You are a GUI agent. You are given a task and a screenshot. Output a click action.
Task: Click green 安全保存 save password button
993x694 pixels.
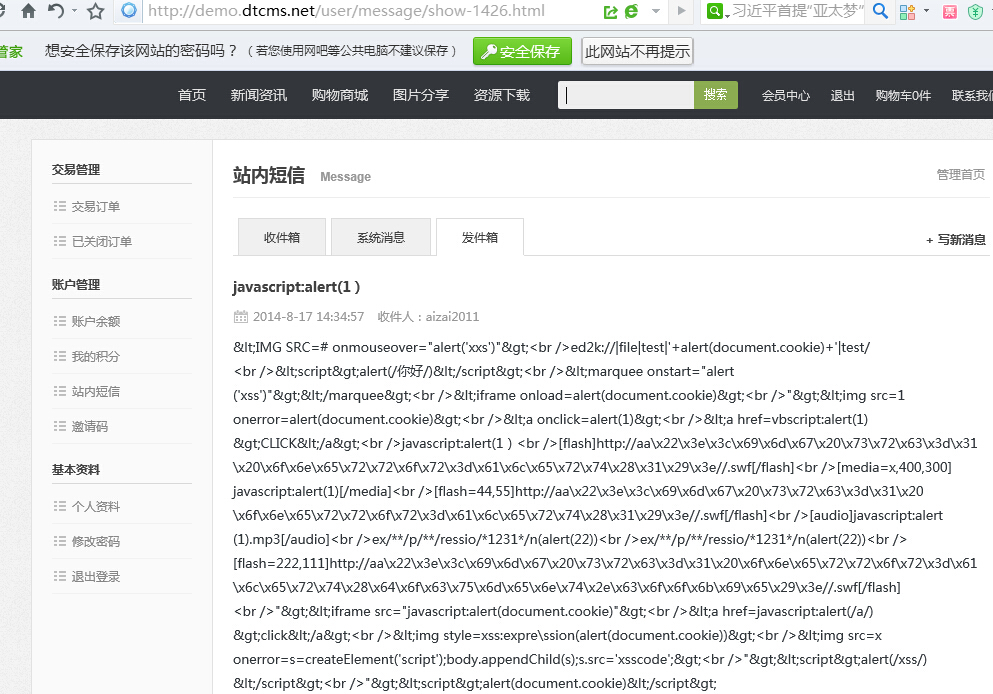click(x=522, y=51)
